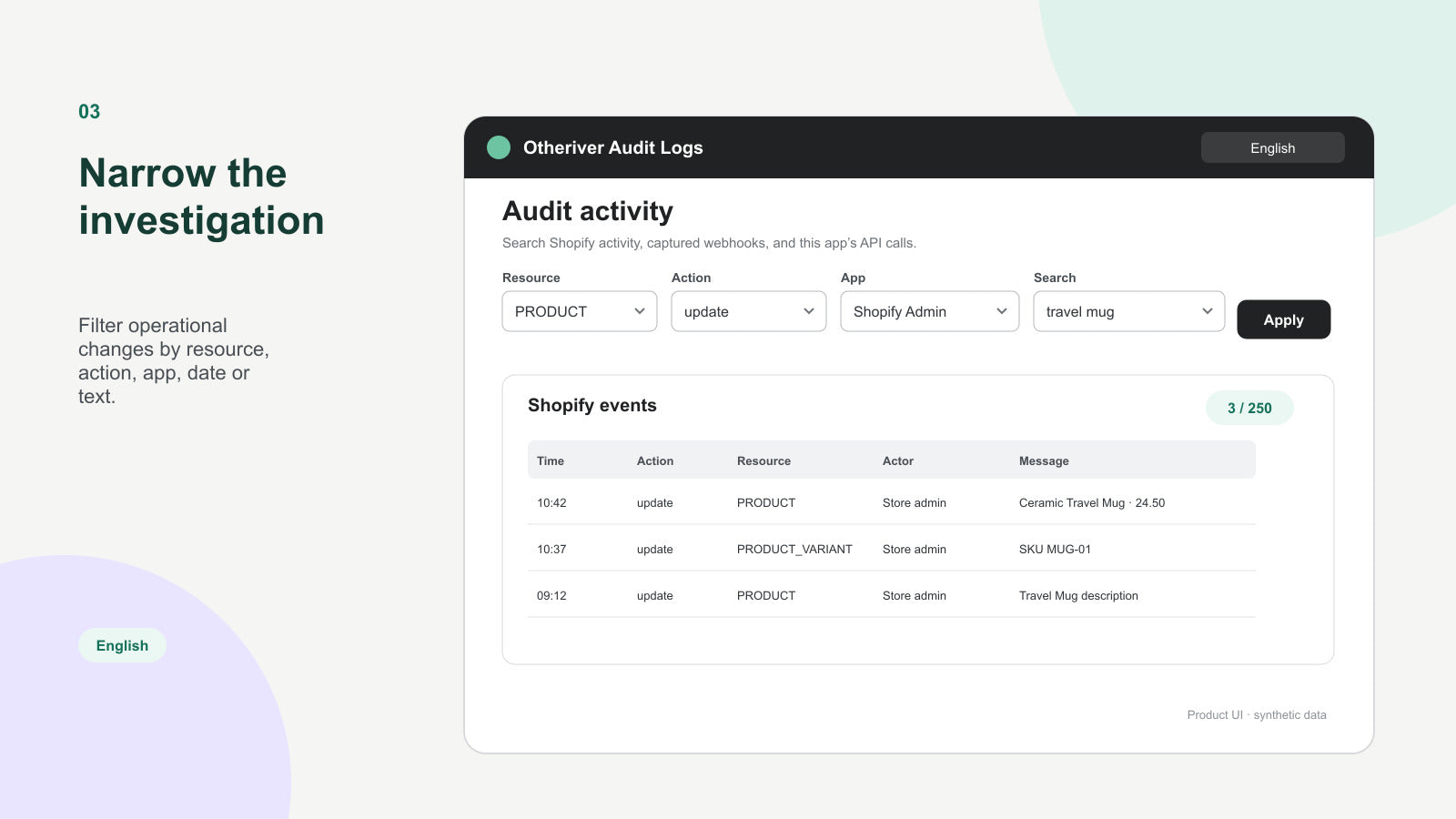Screen dimensions: 1456x819
Task: Open the App dropdown showing Shopify Admin
Action: point(930,311)
